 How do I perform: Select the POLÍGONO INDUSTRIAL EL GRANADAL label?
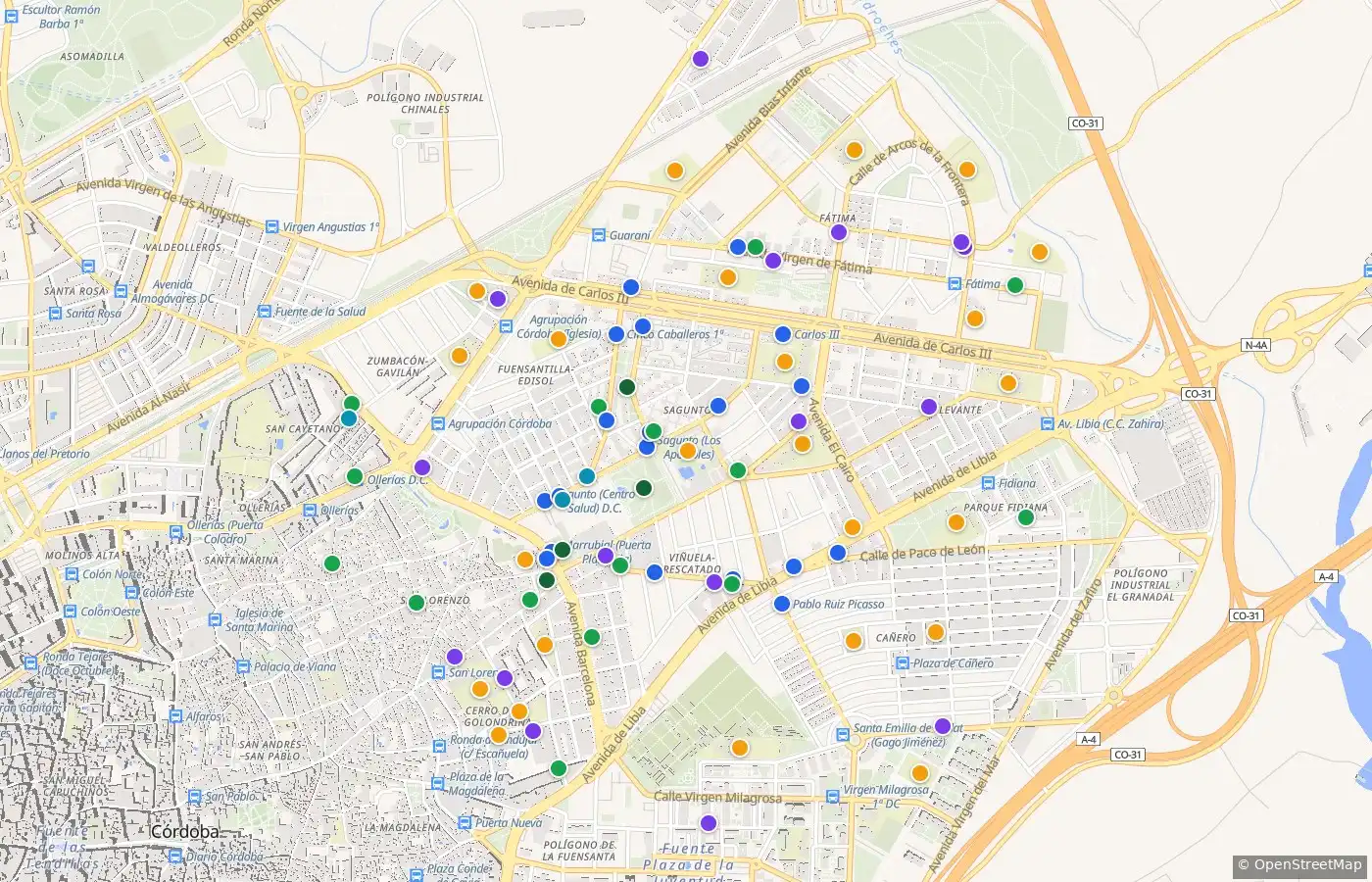pyautogui.click(x=1141, y=585)
